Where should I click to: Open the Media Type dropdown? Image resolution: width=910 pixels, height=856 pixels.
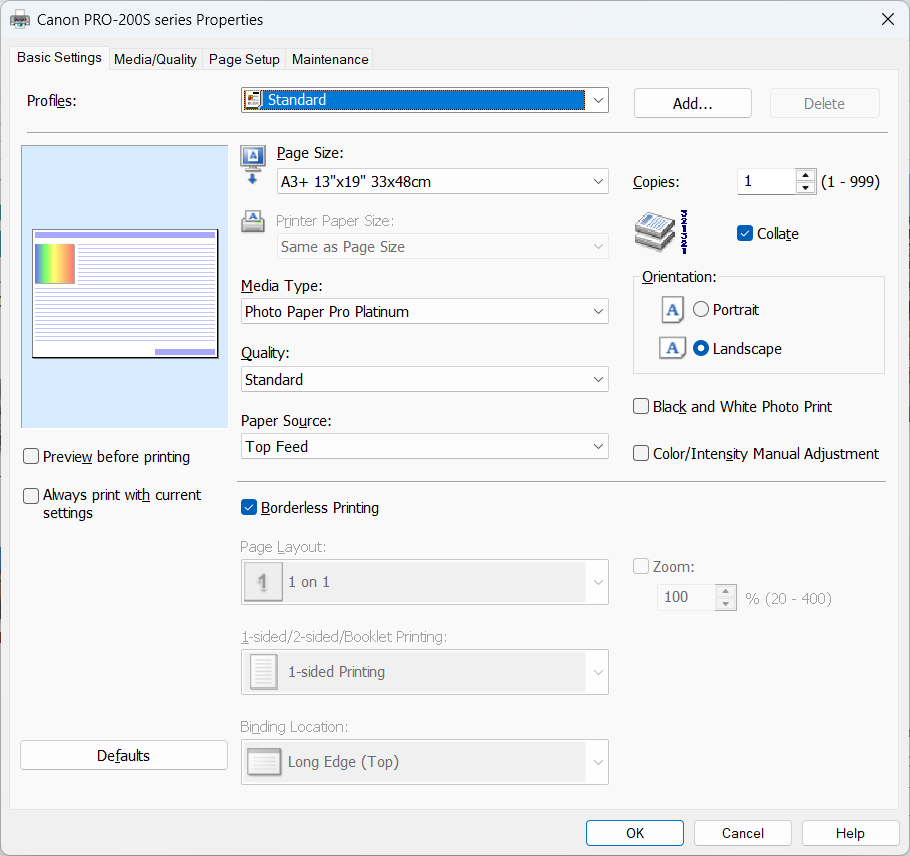point(425,312)
